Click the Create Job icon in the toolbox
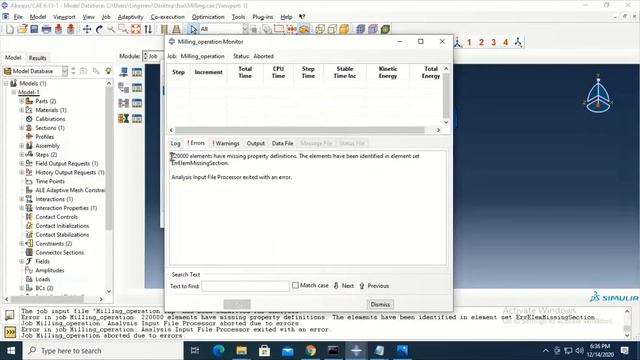The width and height of the screenshot is (640, 360). [x=124, y=72]
